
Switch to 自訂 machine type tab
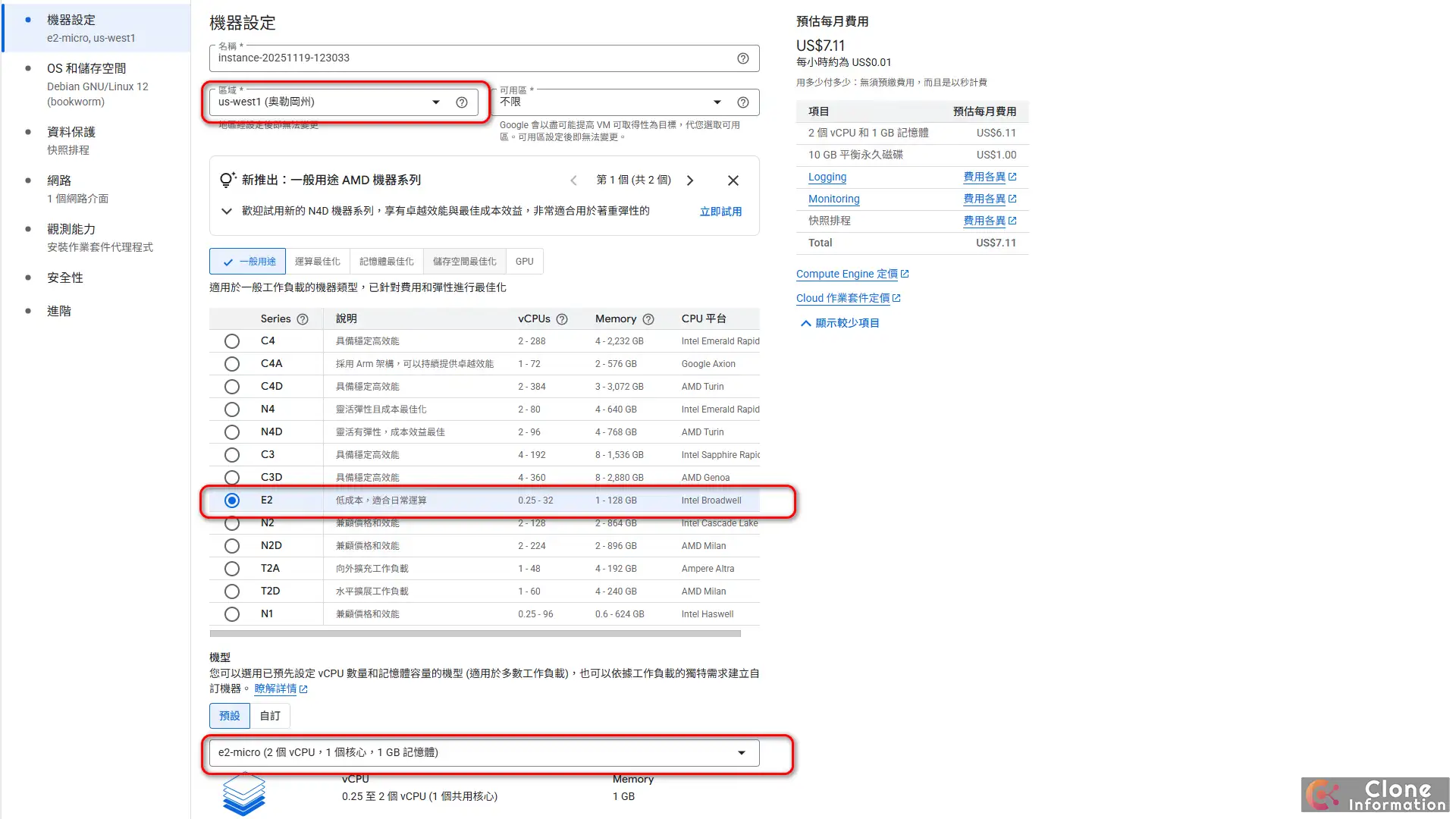270,716
